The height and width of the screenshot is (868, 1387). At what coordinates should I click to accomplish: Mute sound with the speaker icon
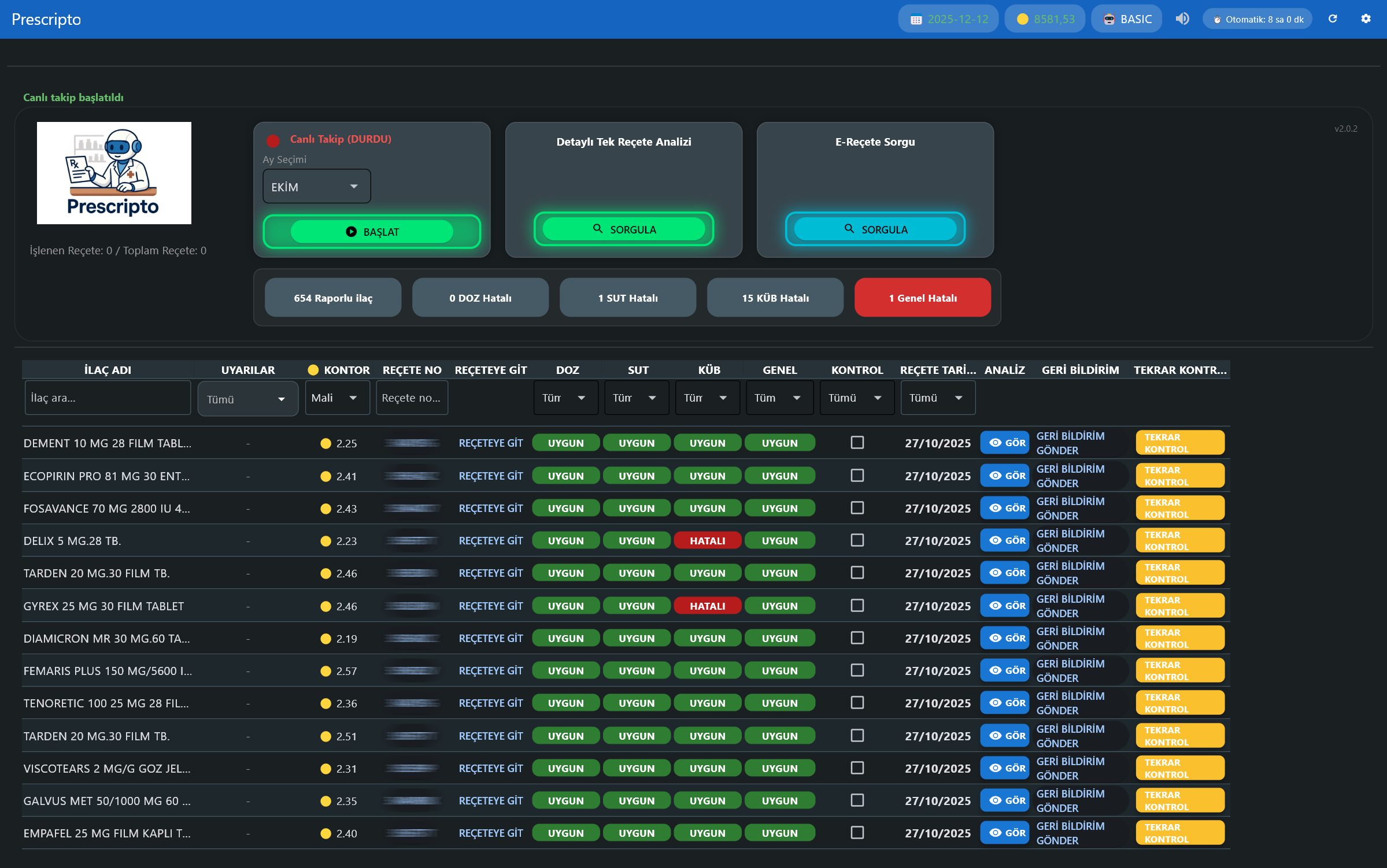point(1182,19)
